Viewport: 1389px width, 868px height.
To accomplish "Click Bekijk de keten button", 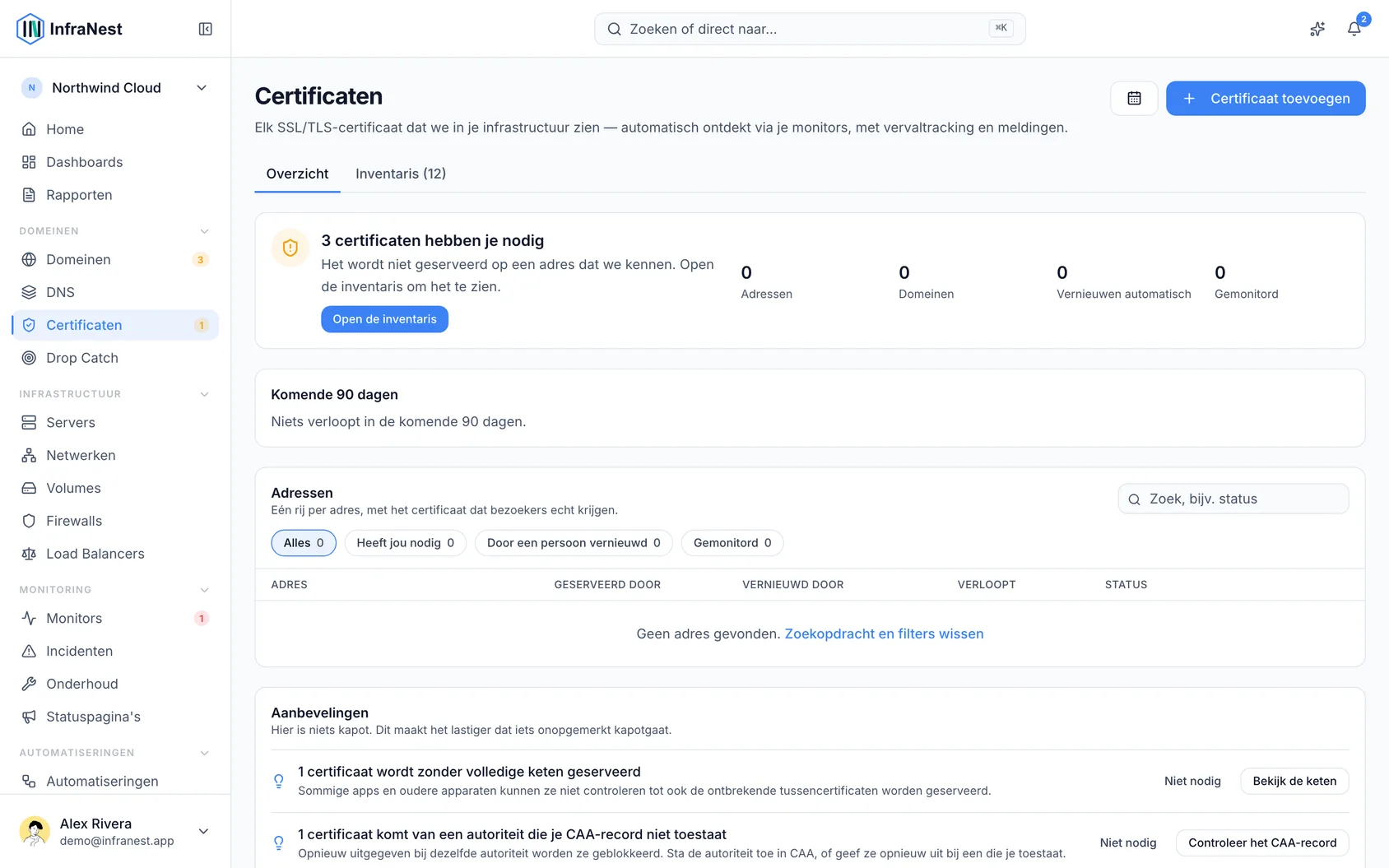I will (x=1294, y=781).
